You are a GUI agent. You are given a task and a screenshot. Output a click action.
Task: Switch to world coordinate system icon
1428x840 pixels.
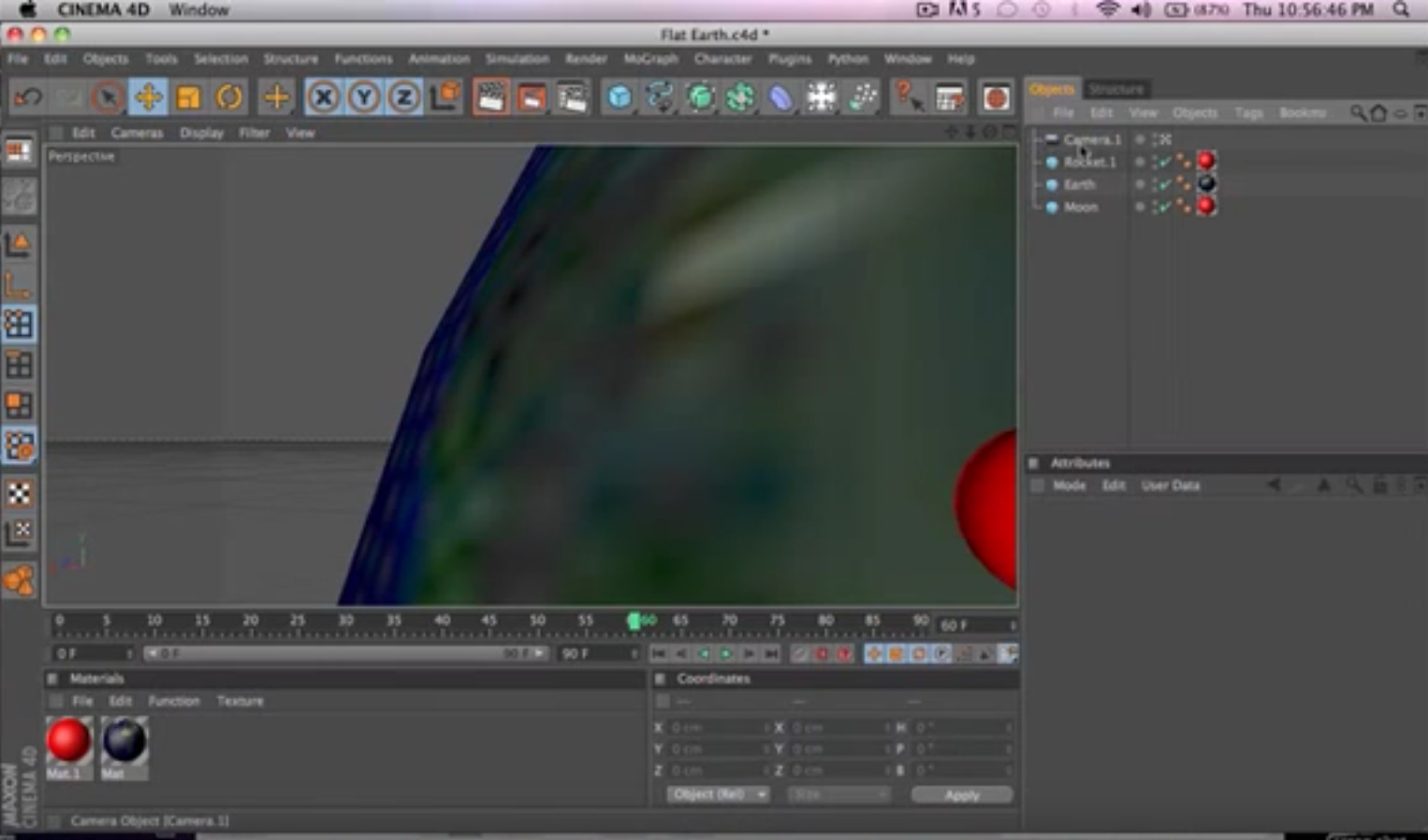446,97
